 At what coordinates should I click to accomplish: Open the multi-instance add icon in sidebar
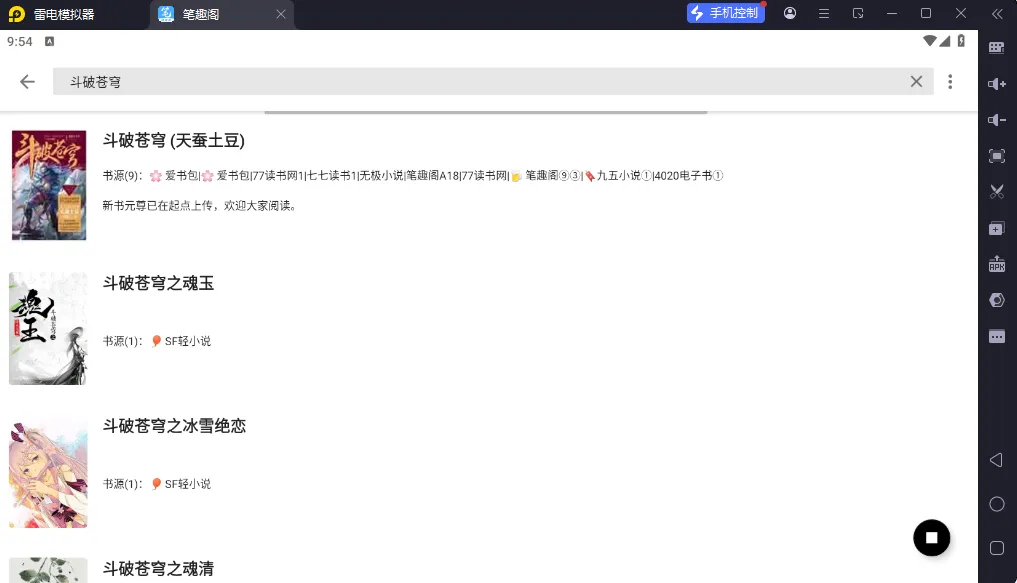(997, 228)
